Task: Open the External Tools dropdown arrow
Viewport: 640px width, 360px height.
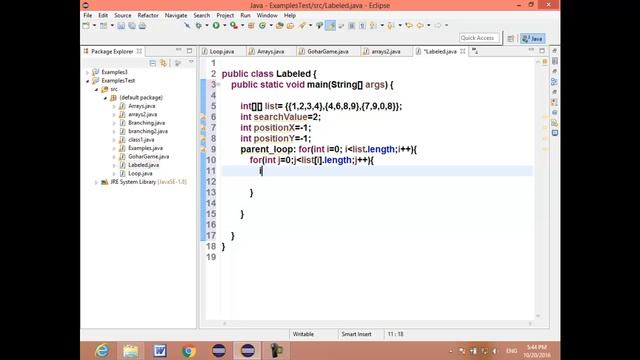Action: point(242,26)
